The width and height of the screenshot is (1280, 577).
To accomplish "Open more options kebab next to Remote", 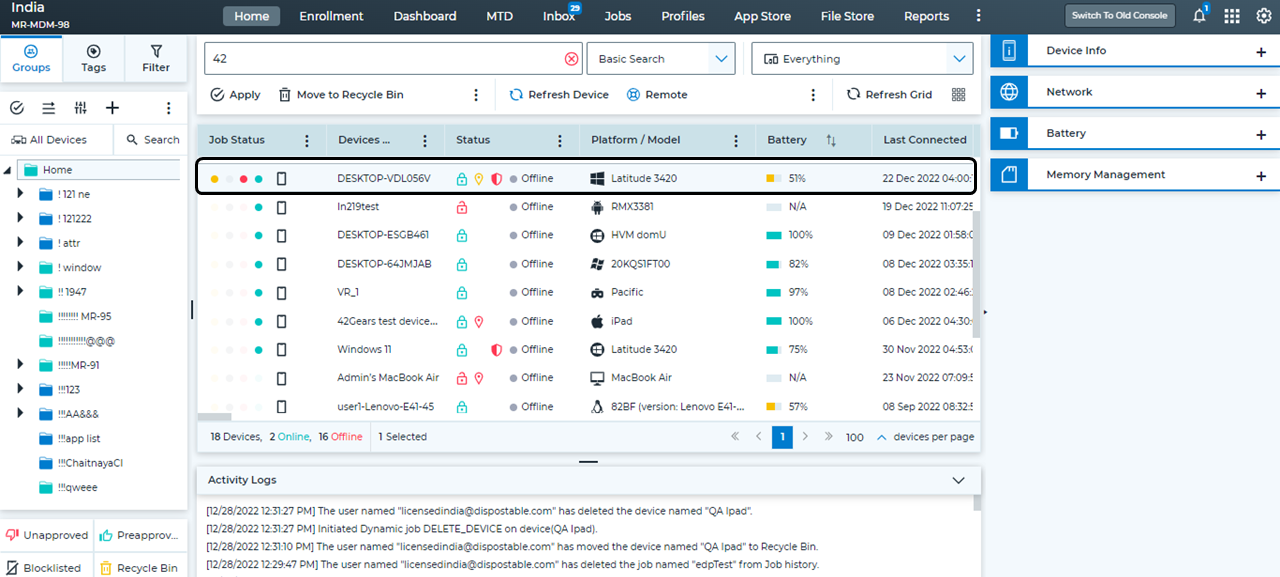I will [x=812, y=94].
